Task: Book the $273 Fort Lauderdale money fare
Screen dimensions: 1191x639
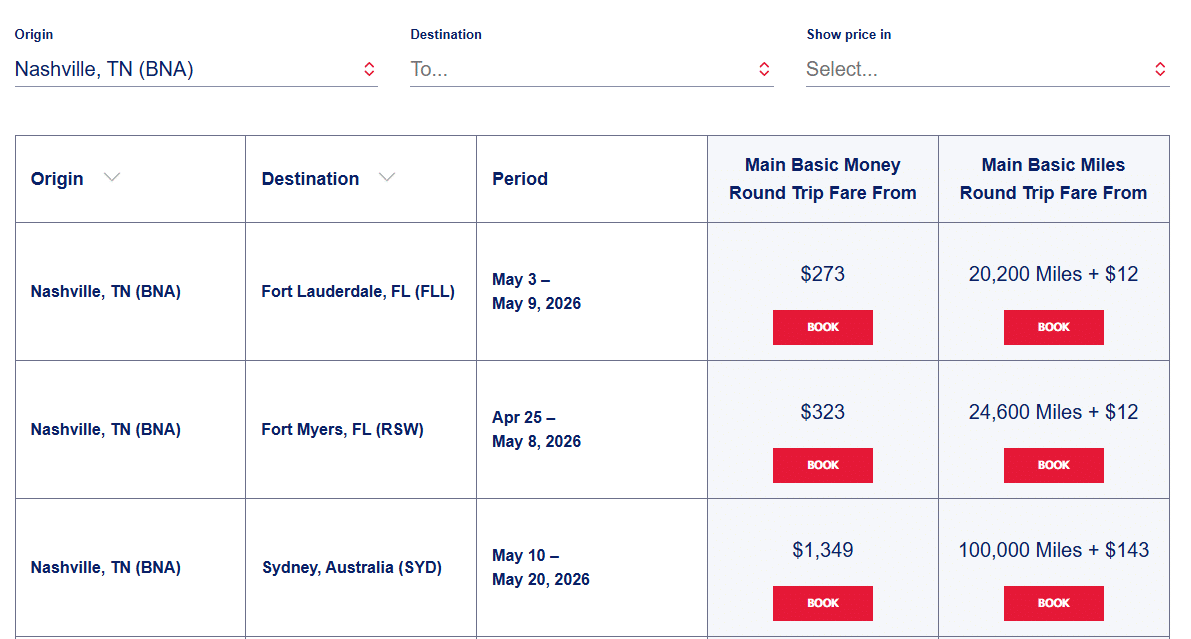Action: [x=822, y=327]
